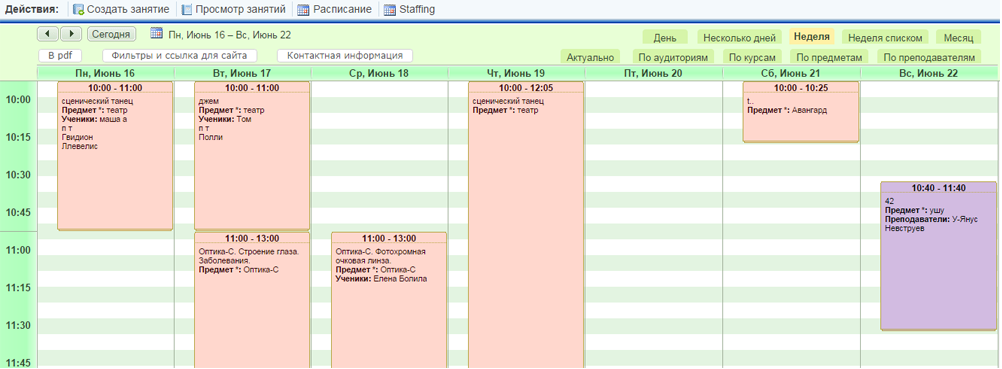Switch to День view
The width and height of the screenshot is (1002, 369).
(665, 37)
